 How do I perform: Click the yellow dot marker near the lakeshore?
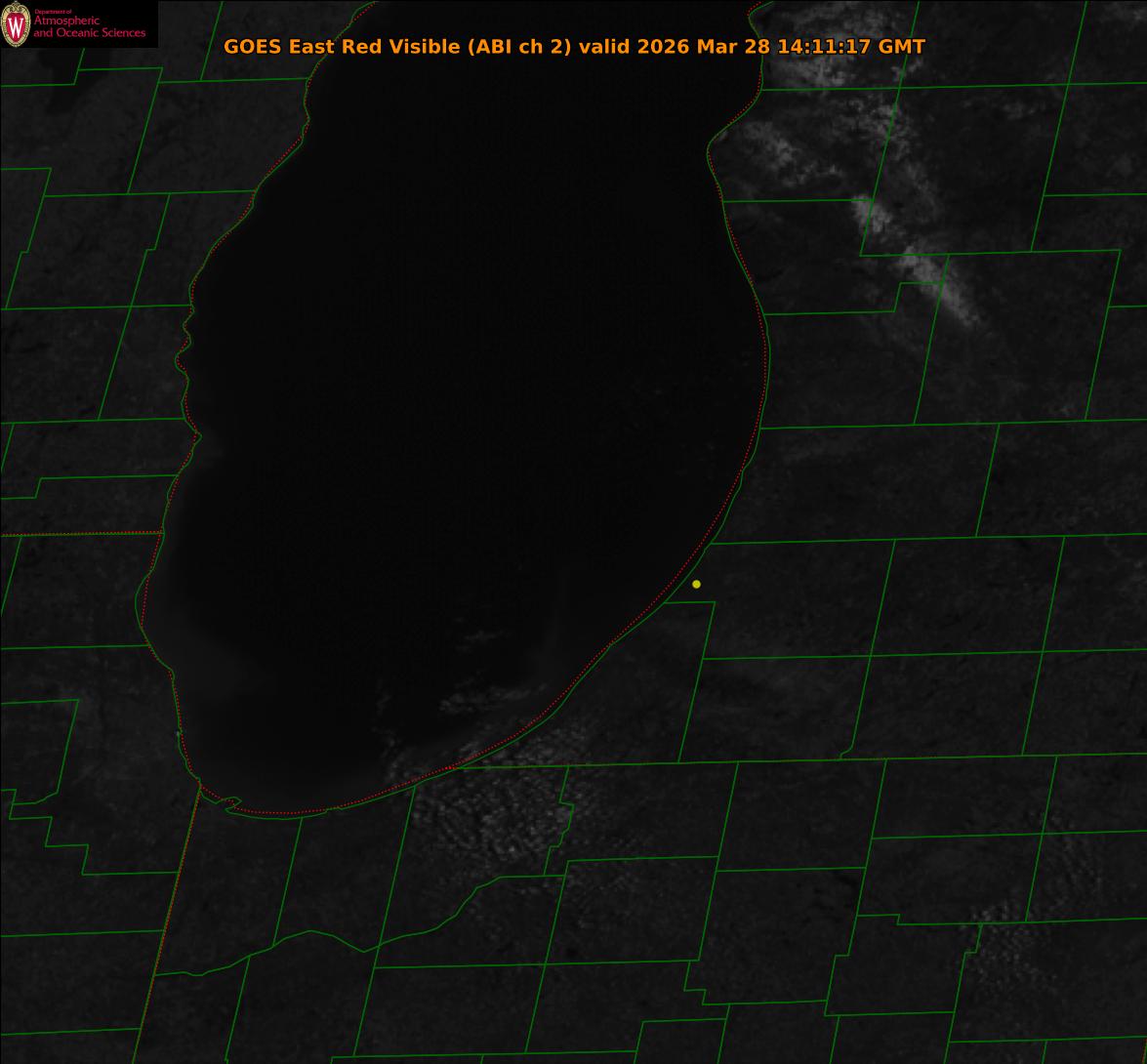[x=696, y=584]
